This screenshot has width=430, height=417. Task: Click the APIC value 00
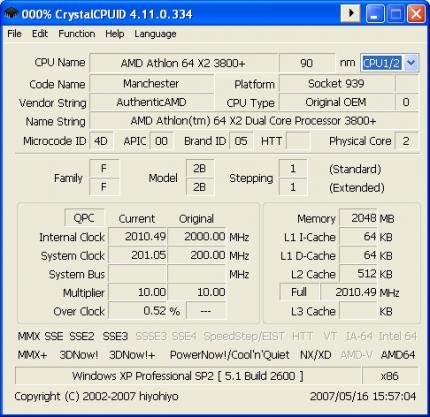(161, 141)
